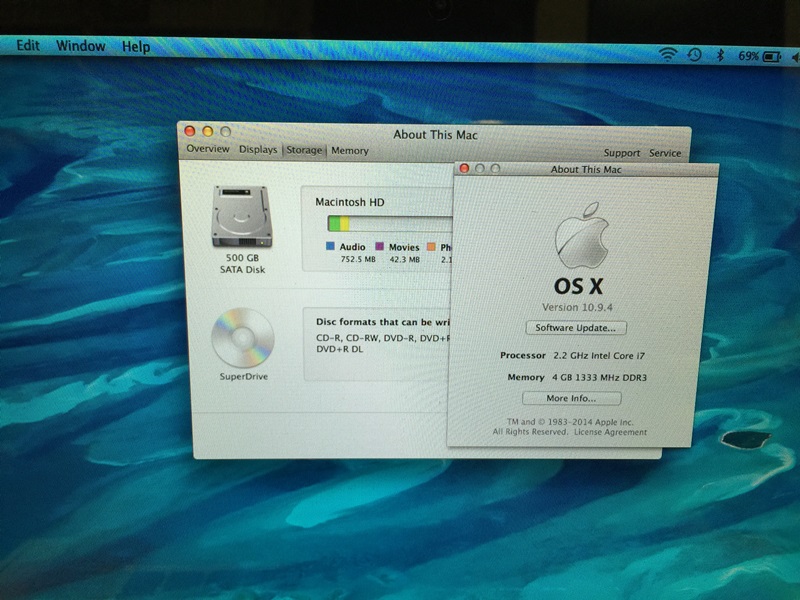Open the Help menu
Image resolution: width=800 pixels, height=600 pixels.
point(136,47)
